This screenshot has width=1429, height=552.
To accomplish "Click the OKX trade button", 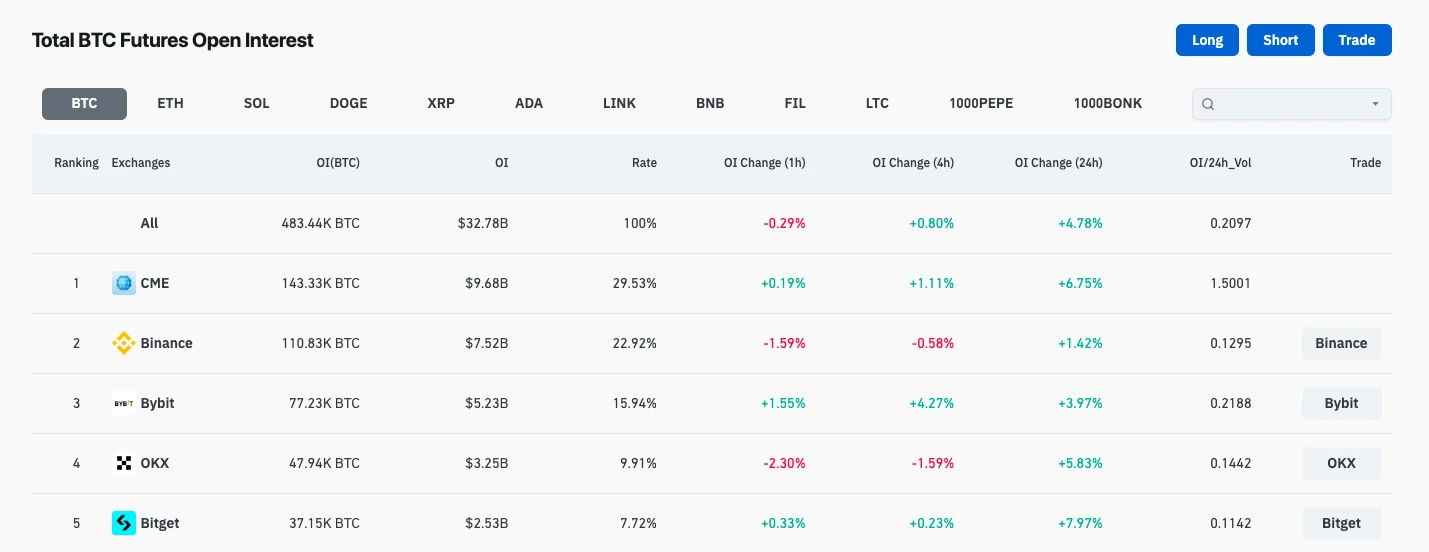I will click(x=1341, y=463).
